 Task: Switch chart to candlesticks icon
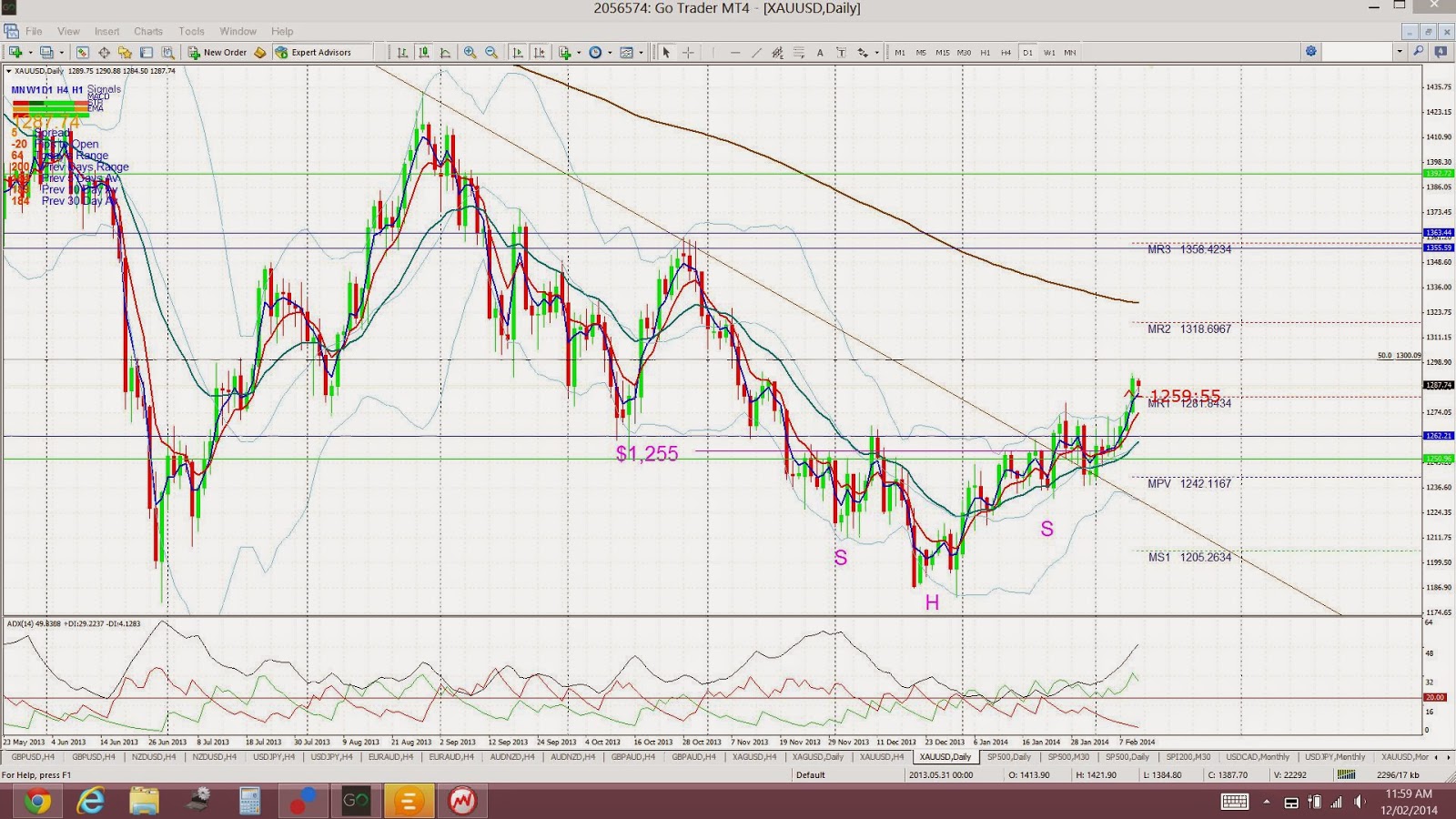pos(424,53)
